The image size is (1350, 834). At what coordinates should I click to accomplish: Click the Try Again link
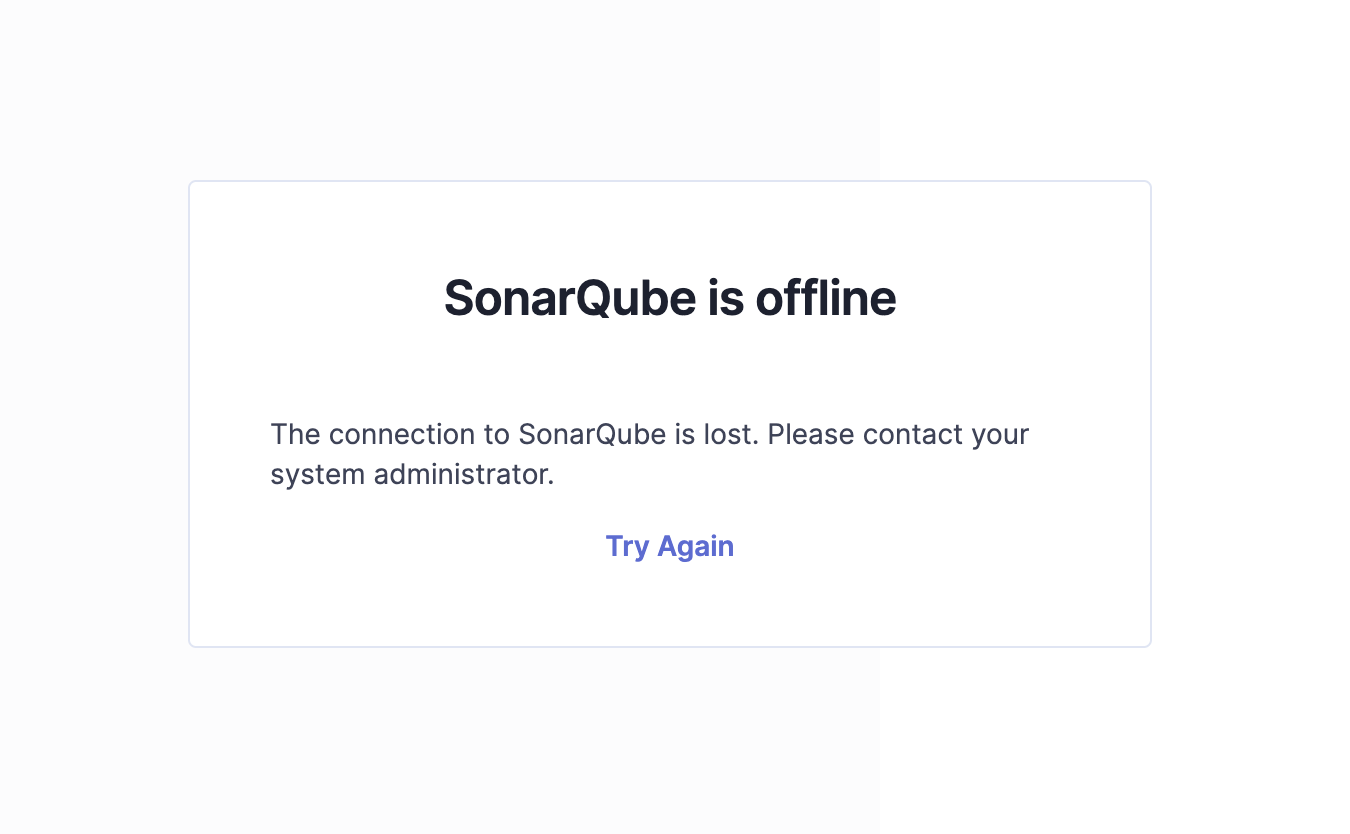click(669, 546)
